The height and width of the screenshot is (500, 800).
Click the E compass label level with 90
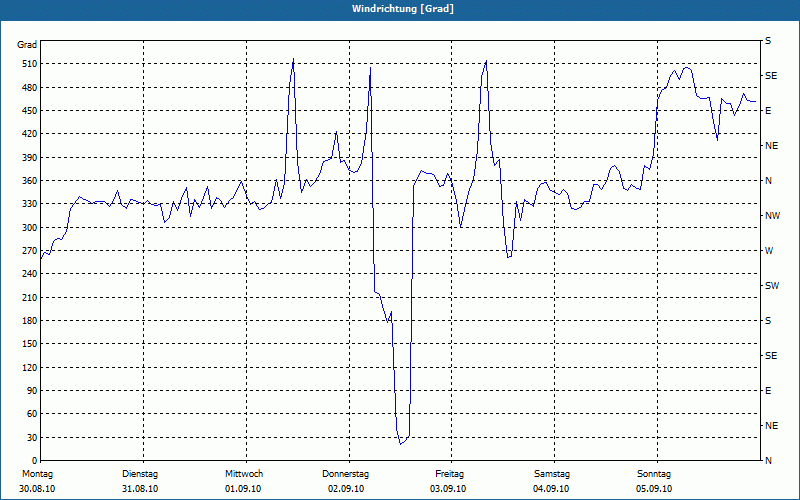(768, 391)
